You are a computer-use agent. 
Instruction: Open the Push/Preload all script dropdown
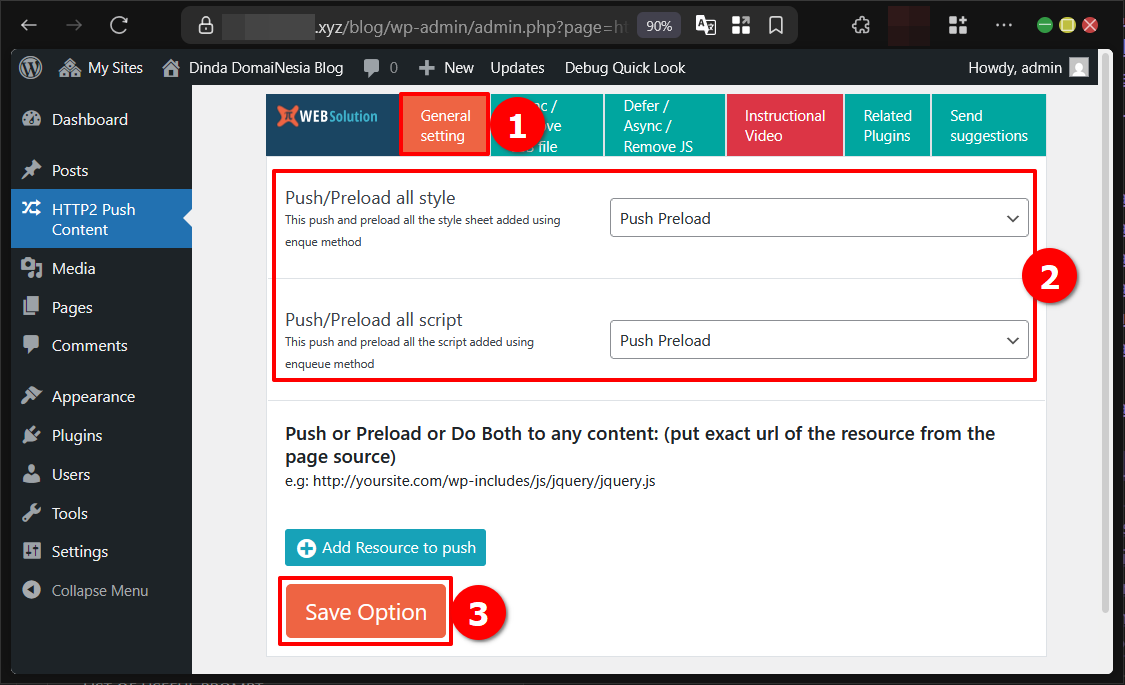pyautogui.click(x=818, y=340)
